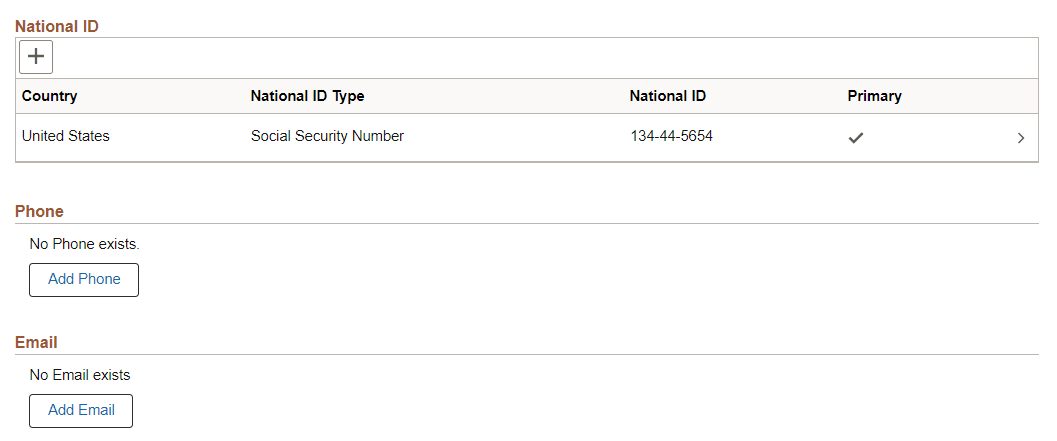Click the National ID section heading
The image size is (1057, 441).
tap(57, 26)
